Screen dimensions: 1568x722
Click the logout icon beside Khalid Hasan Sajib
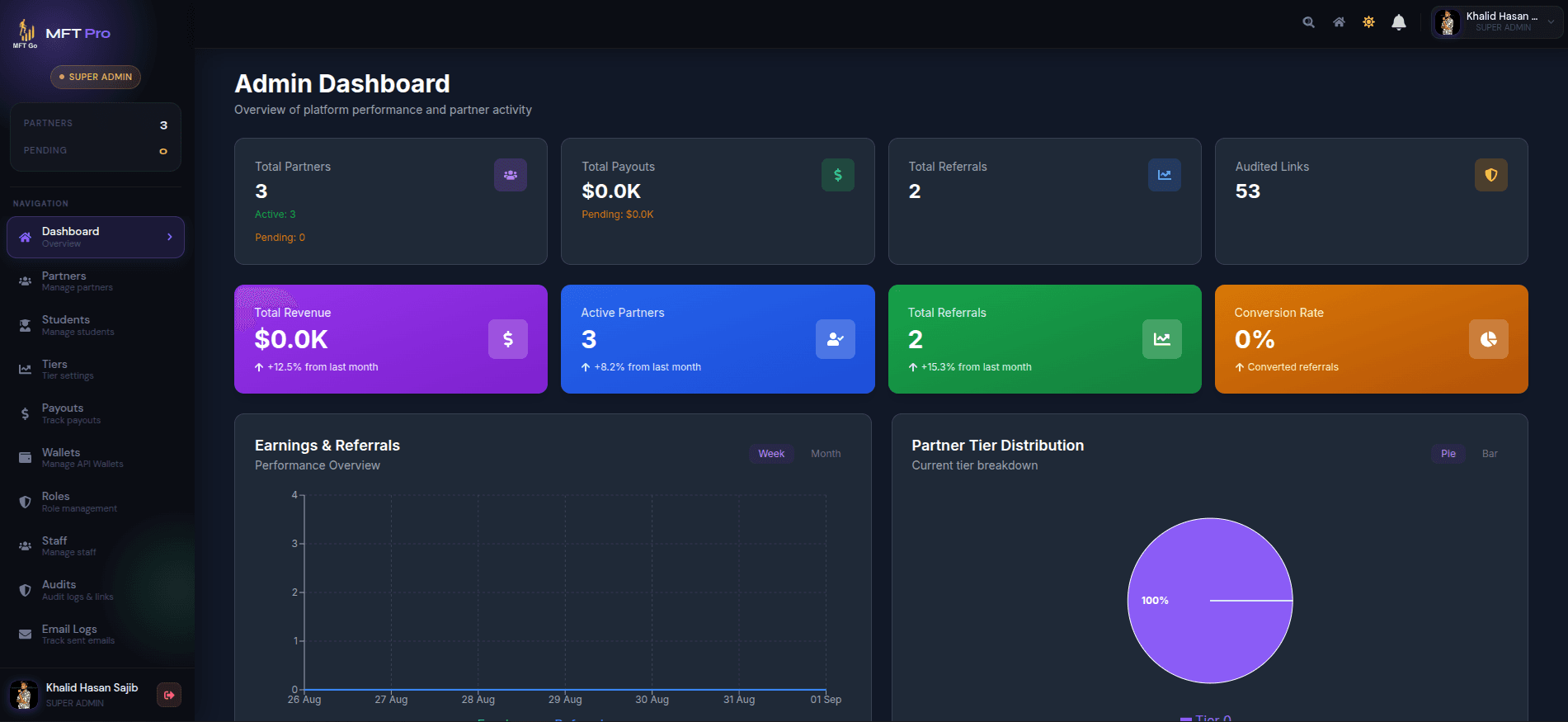169,695
